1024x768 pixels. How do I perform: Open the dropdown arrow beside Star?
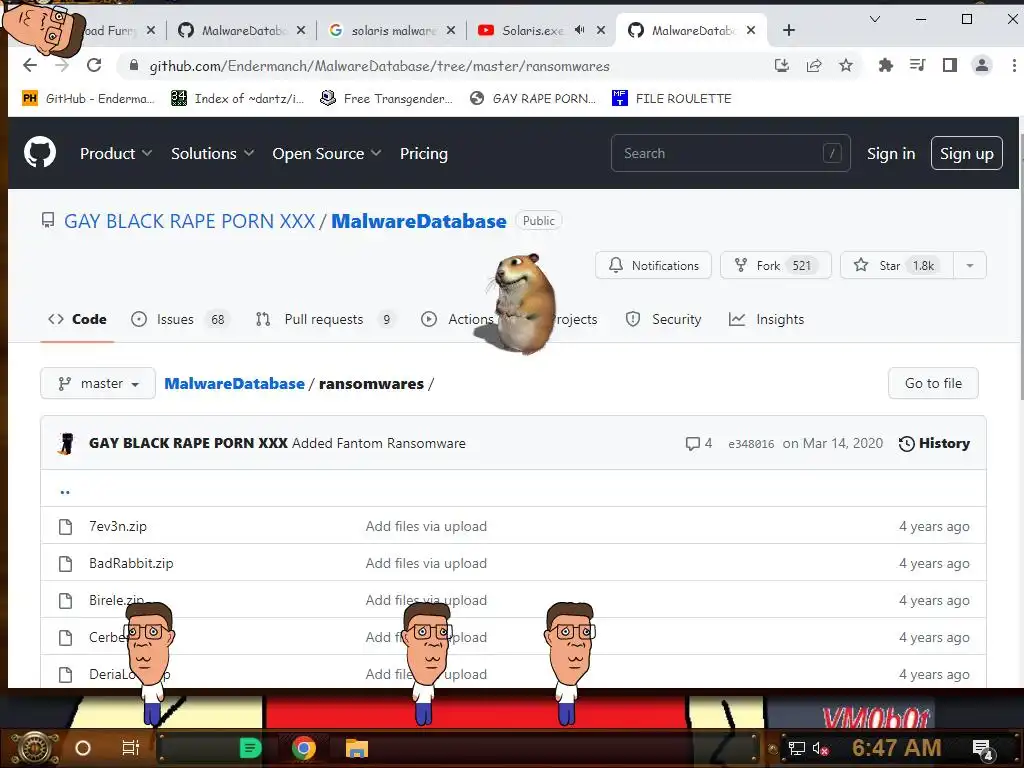(970, 265)
